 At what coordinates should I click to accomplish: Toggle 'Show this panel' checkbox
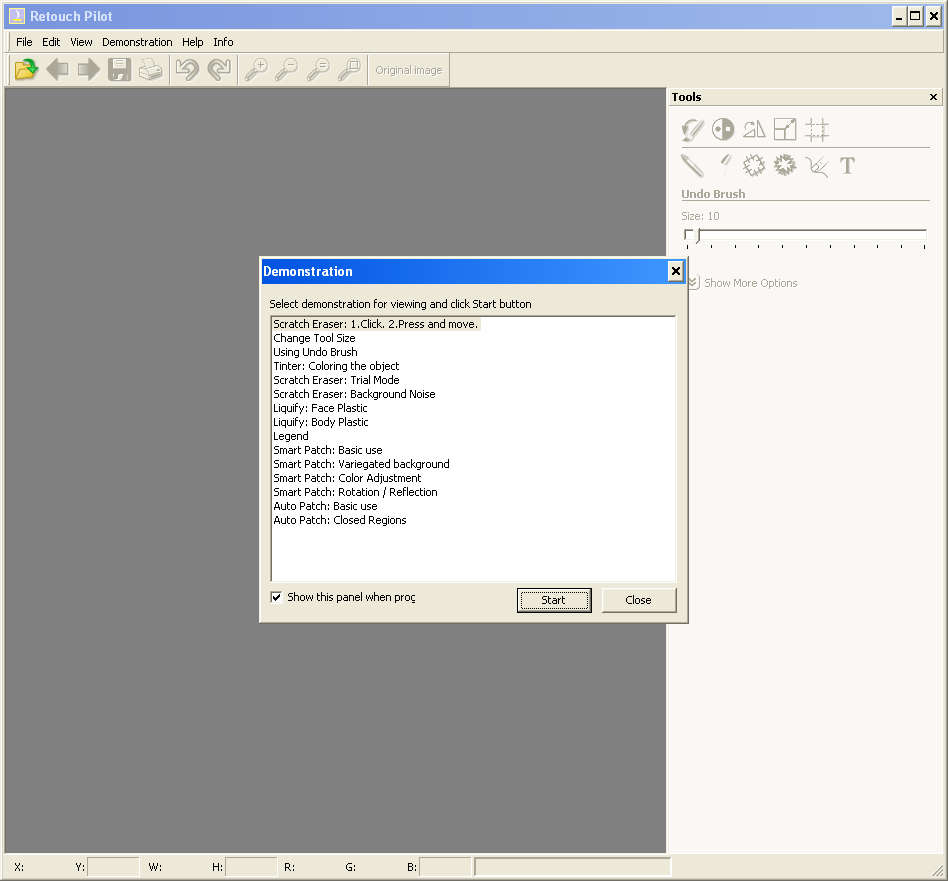[x=277, y=598]
